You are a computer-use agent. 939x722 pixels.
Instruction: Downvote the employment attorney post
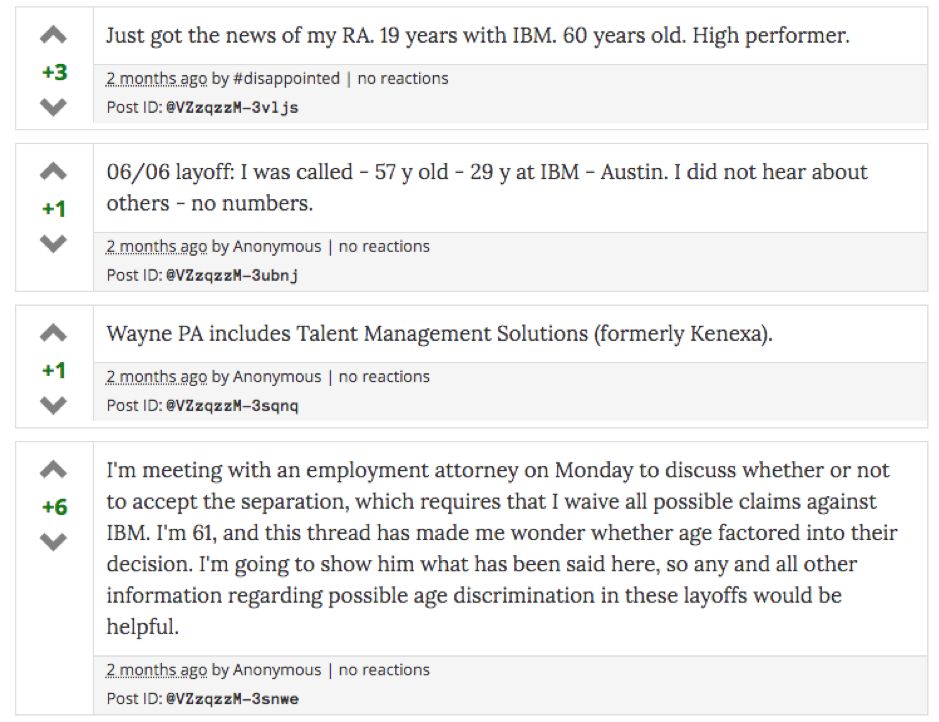pos(54,542)
